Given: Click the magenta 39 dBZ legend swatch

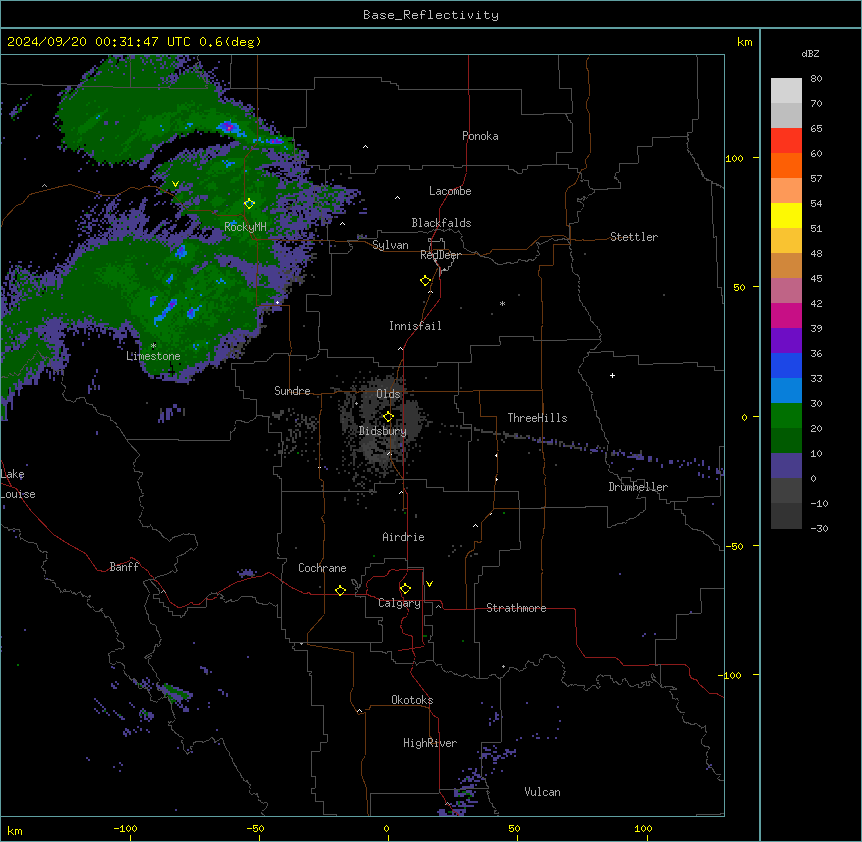Looking at the screenshot, I should (786, 315).
